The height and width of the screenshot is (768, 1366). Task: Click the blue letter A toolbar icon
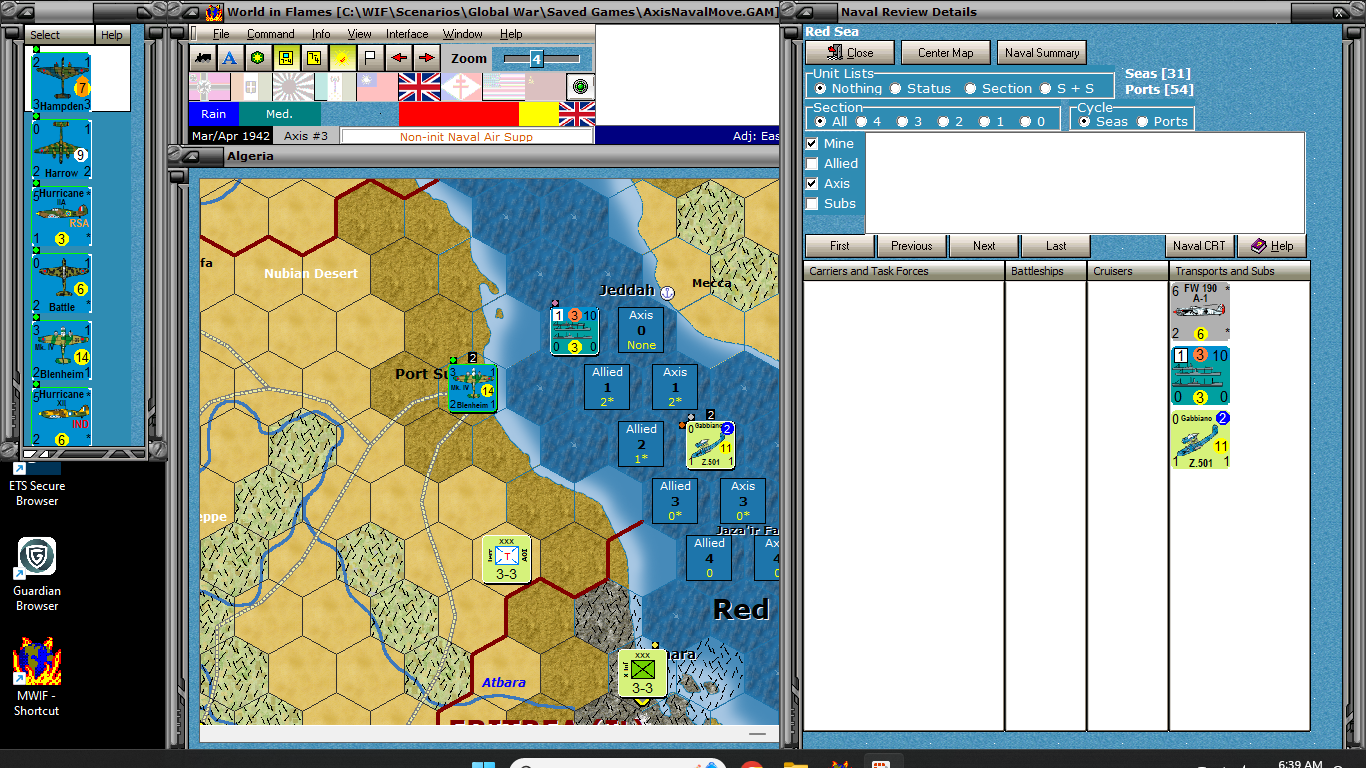click(x=230, y=58)
